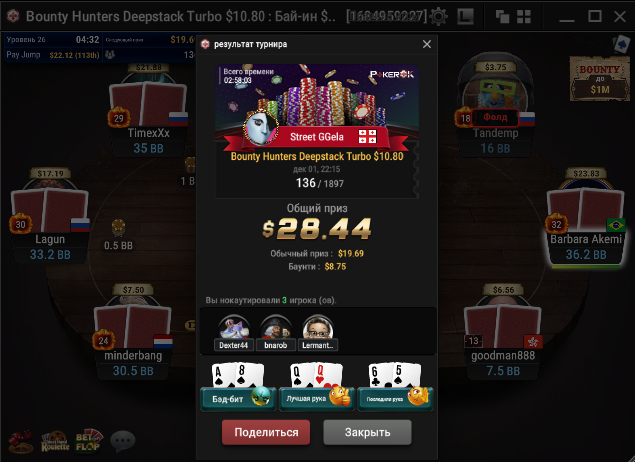Image resolution: width=635 pixels, height=462 pixels.
Task: Select player Barbara Akemi's seat
Action: 586,221
